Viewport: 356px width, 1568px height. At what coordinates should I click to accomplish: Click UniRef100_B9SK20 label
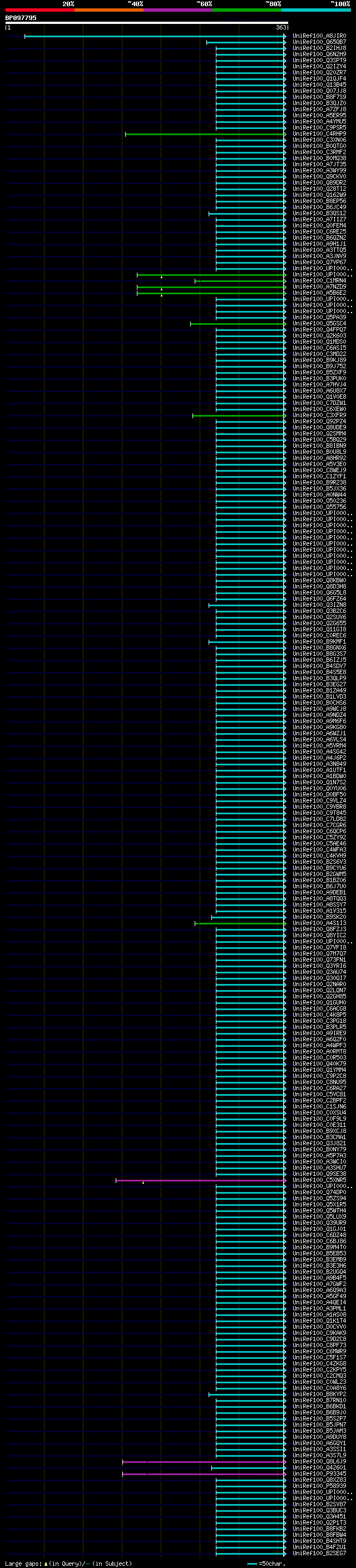(x=319, y=917)
